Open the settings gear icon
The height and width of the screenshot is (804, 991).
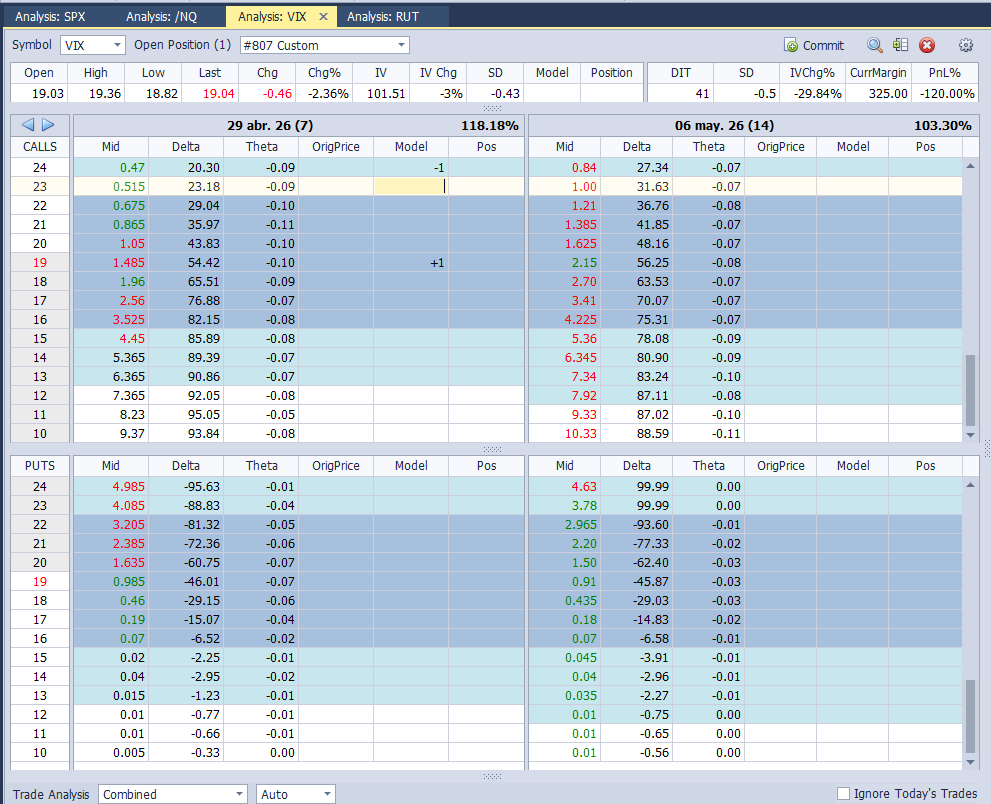[x=964, y=45]
